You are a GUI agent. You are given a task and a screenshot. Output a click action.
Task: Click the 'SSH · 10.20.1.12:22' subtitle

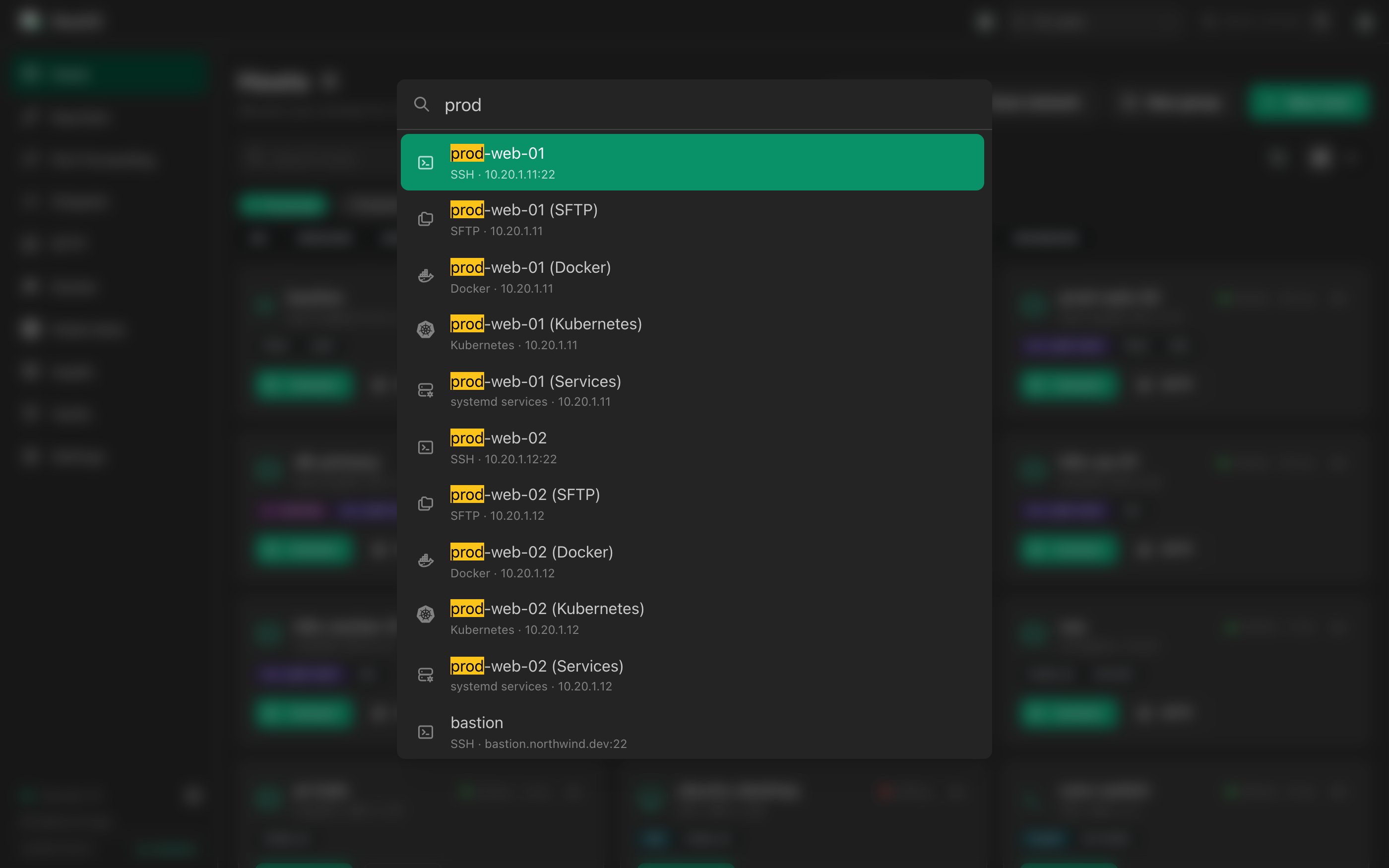point(504,459)
